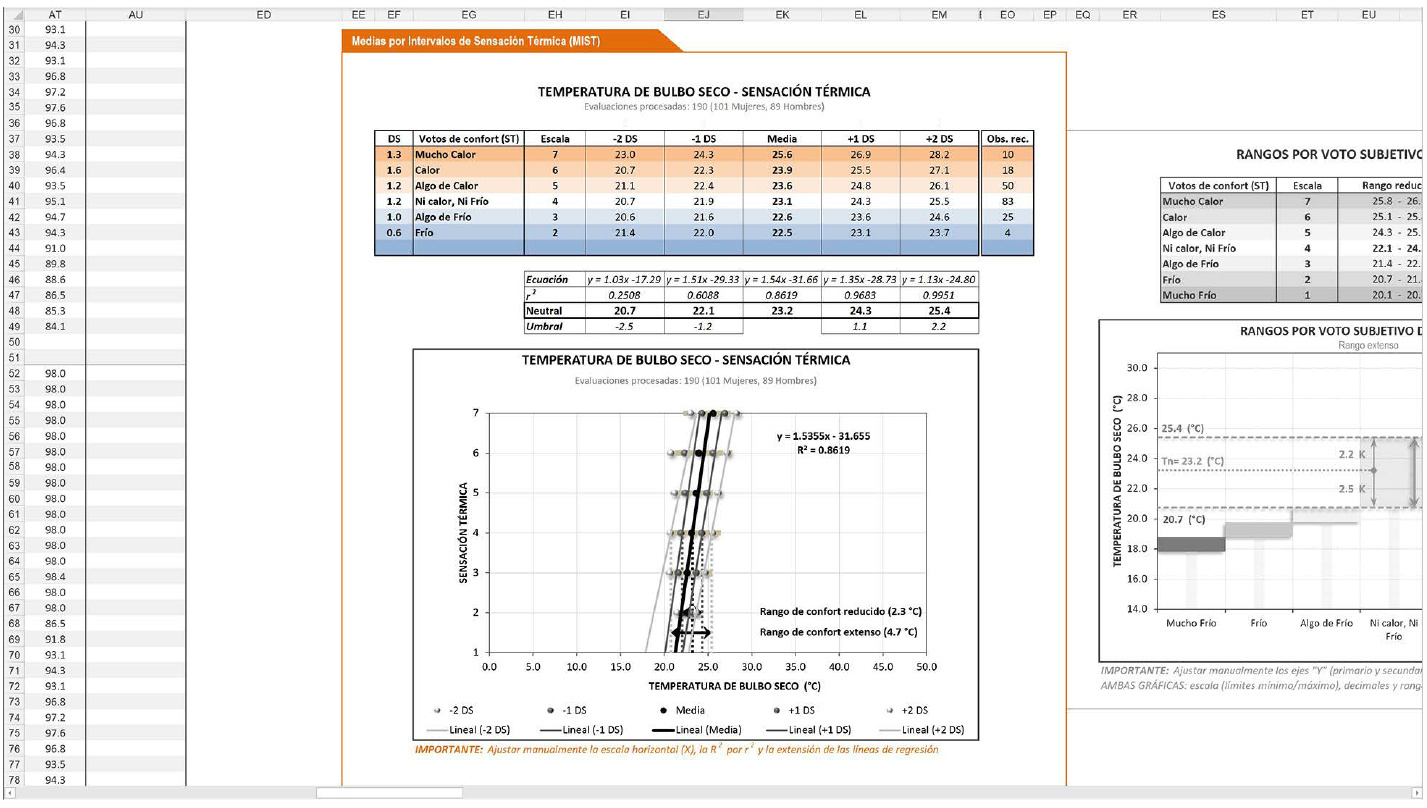Click observations value 50
The image size is (1427, 808).
[1007, 186]
